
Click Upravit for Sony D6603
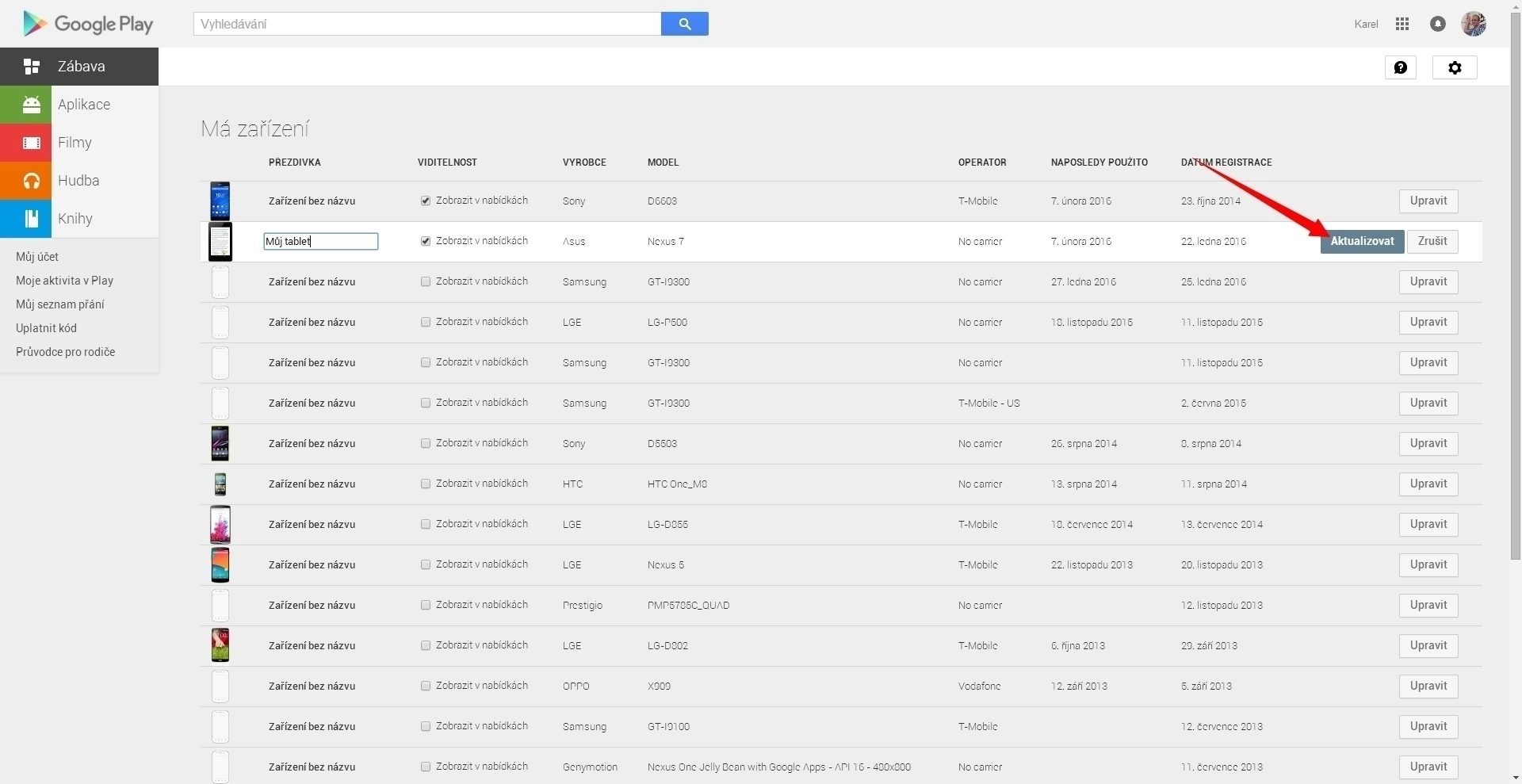tap(1428, 201)
